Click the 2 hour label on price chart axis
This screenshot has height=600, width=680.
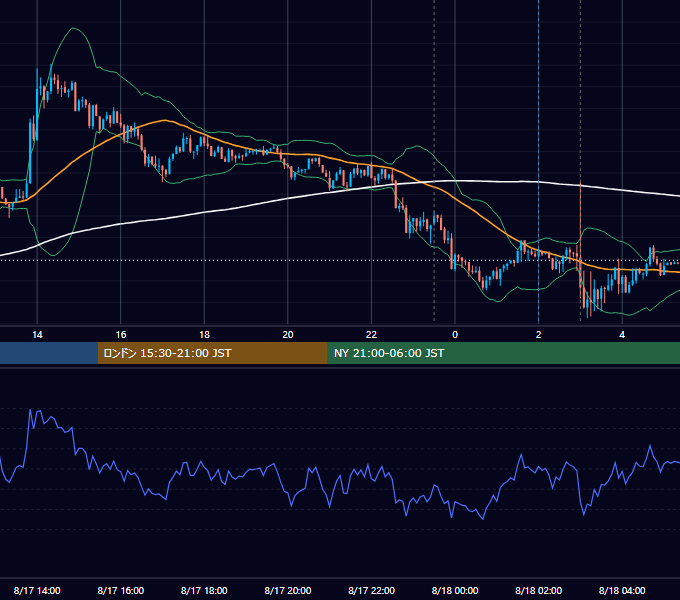[539, 335]
